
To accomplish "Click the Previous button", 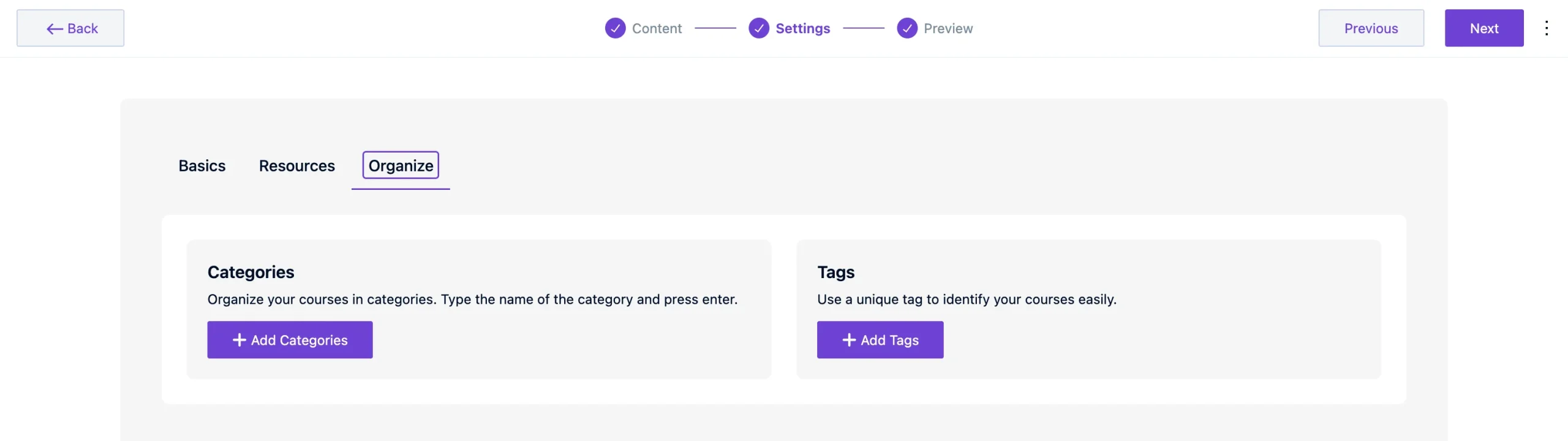I will click(1371, 28).
